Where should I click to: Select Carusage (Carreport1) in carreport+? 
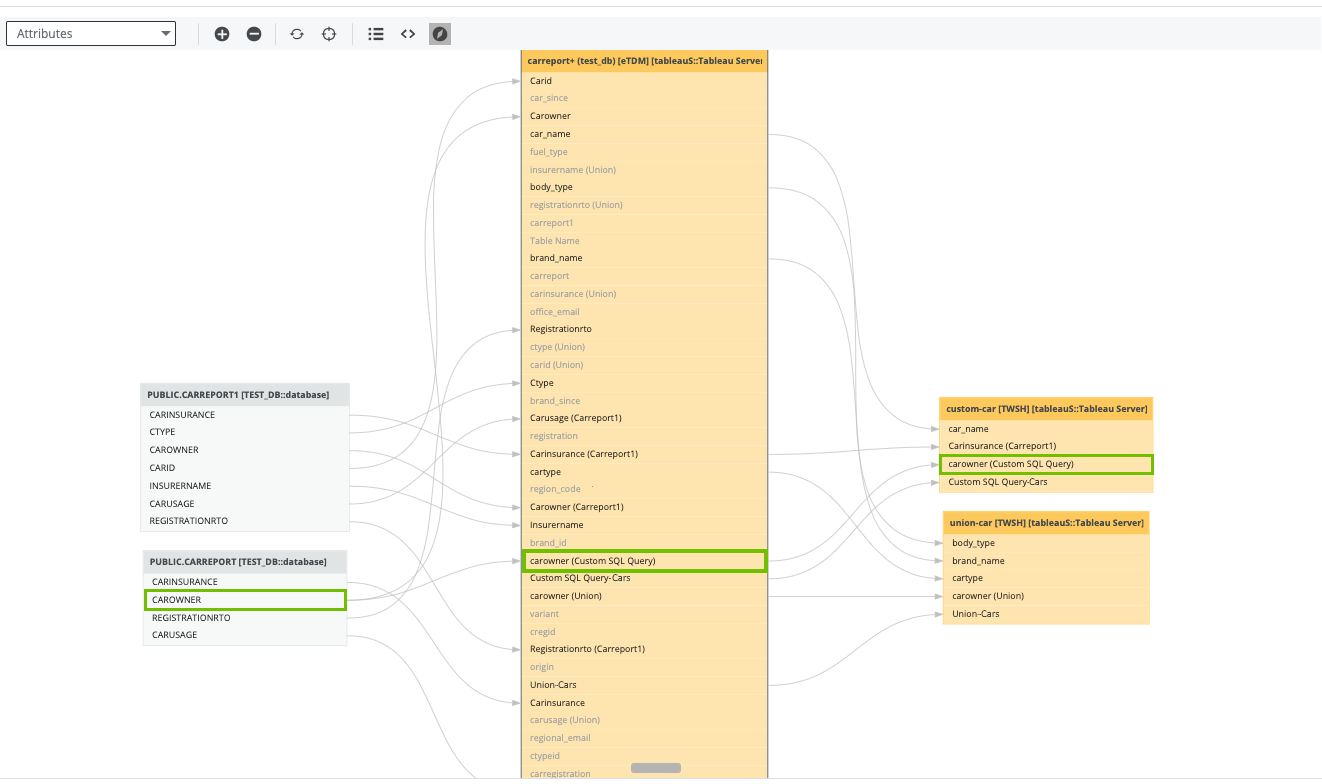click(644, 418)
